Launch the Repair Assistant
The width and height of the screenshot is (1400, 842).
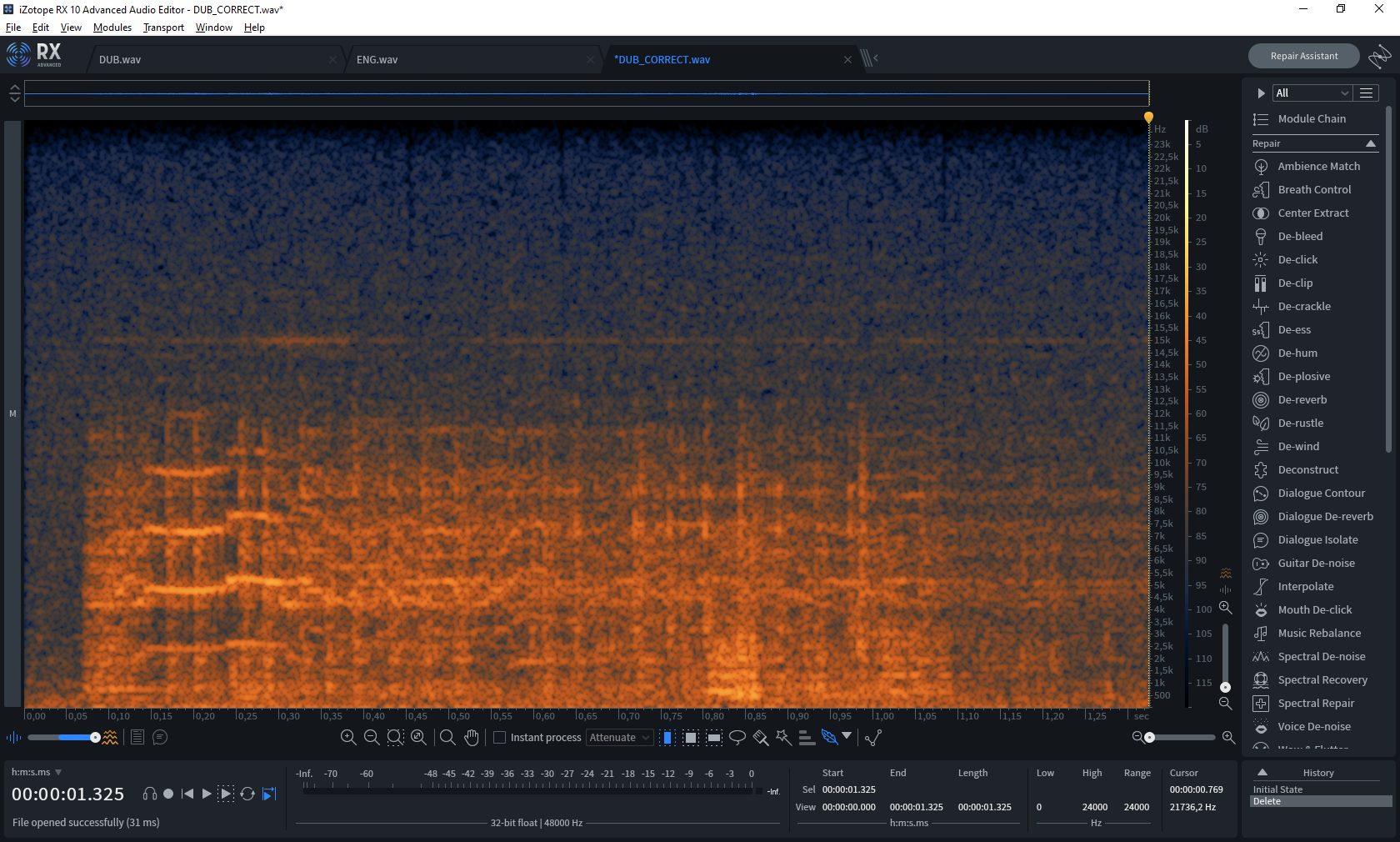tap(1303, 56)
